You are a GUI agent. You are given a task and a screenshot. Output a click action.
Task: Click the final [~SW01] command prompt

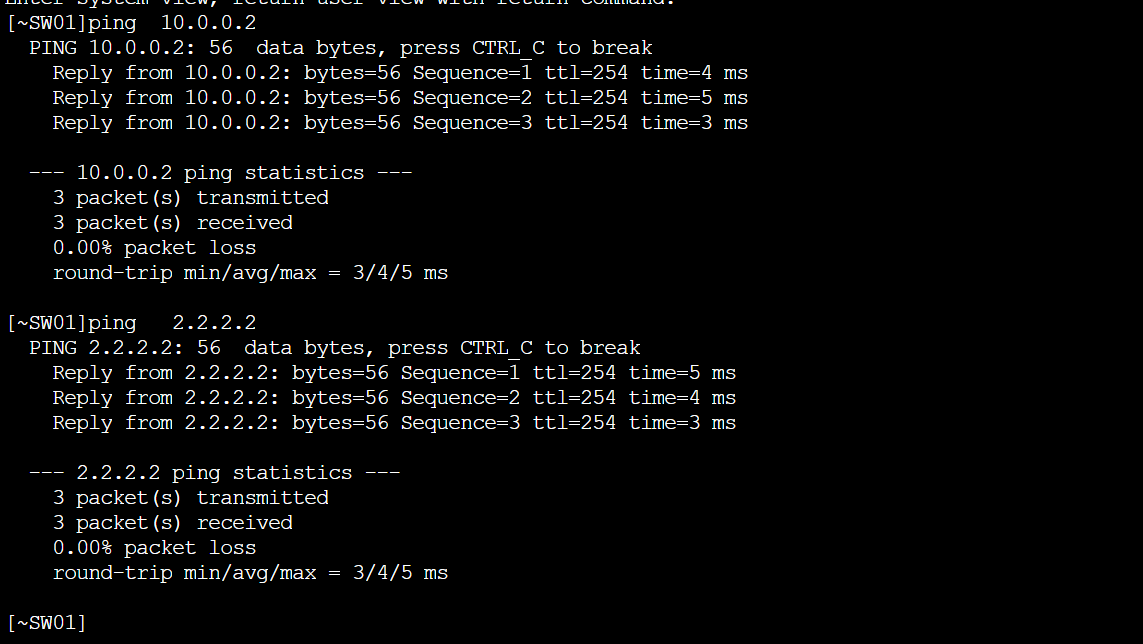click(47, 623)
